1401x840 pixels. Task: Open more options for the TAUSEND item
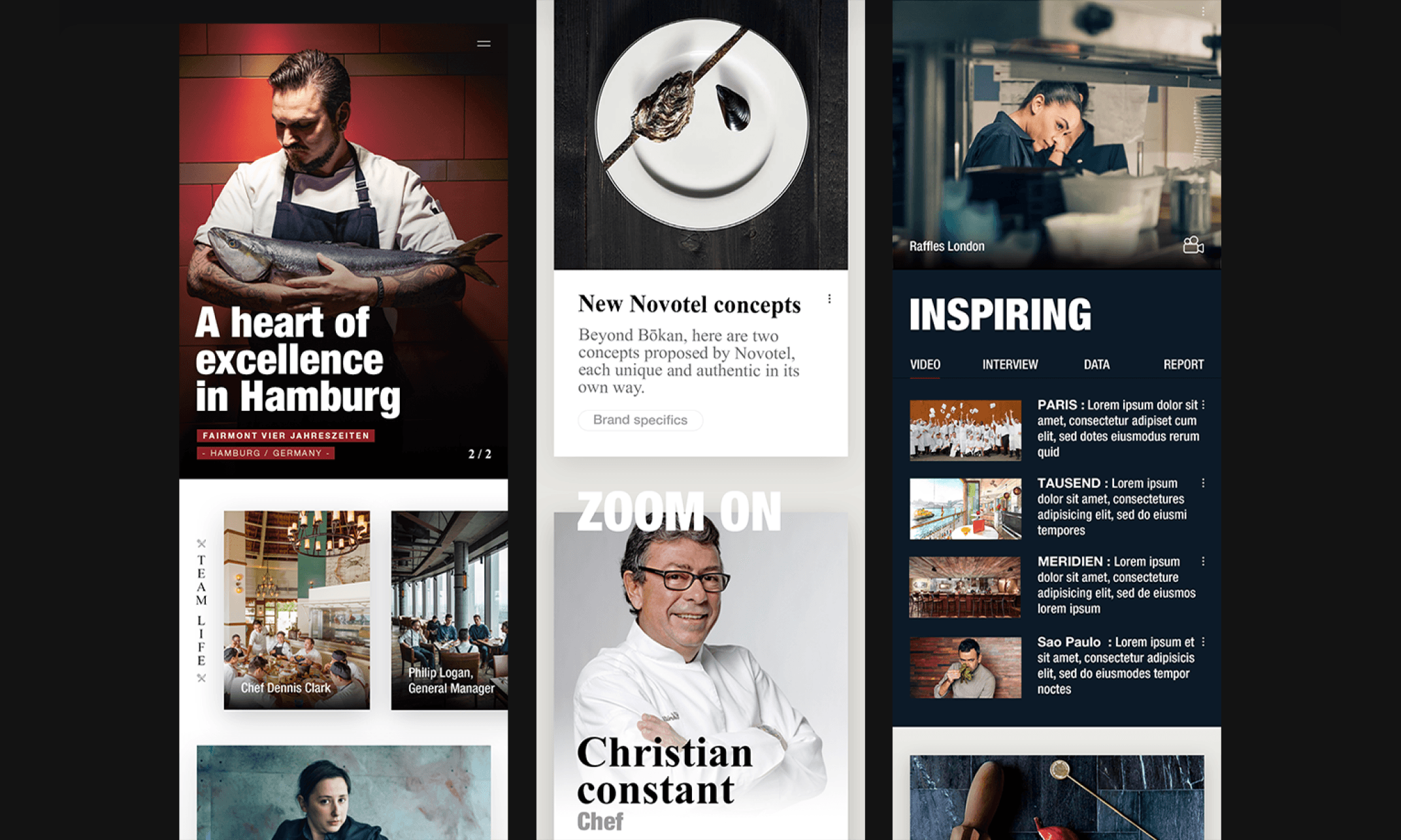pyautogui.click(x=1203, y=483)
